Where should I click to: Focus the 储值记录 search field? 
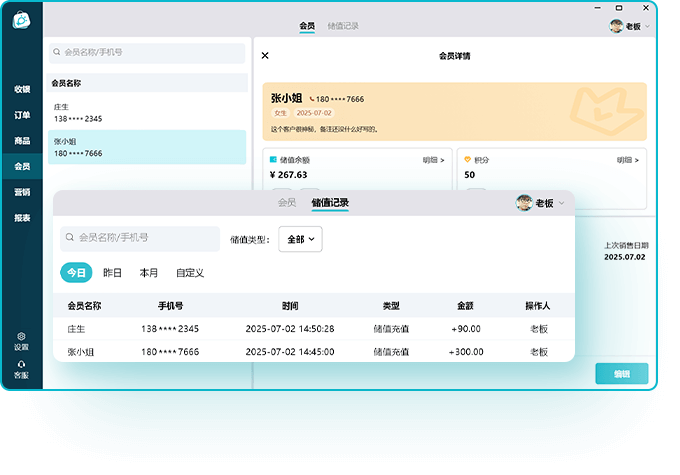(140, 238)
